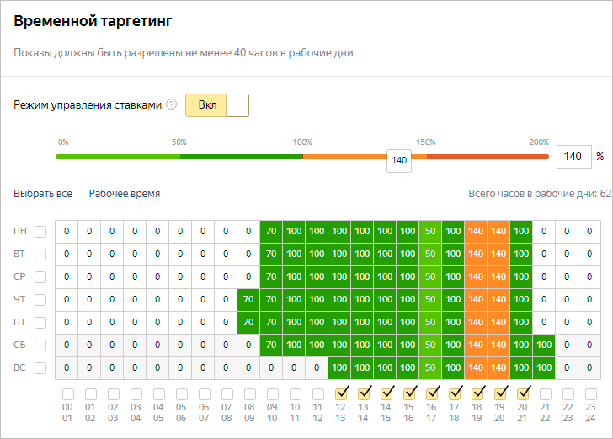Viewport: 613px width, 439px height.
Task: Toggle the «Вкл» bid management switch
Action: pyautogui.click(x=216, y=105)
